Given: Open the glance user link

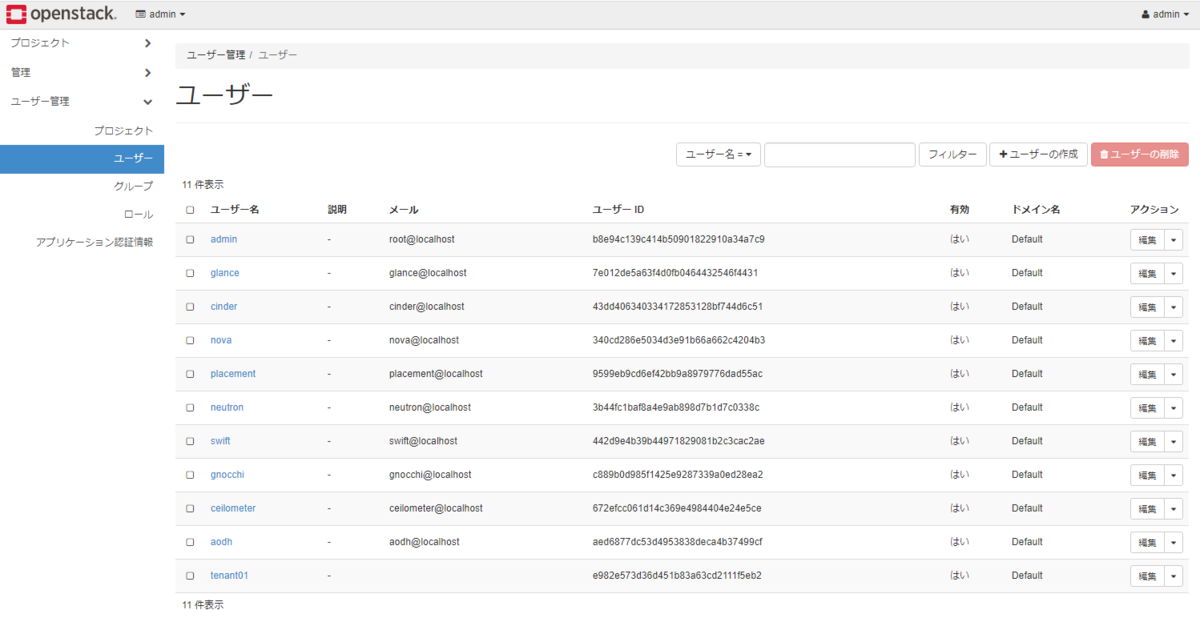Looking at the screenshot, I should point(225,273).
